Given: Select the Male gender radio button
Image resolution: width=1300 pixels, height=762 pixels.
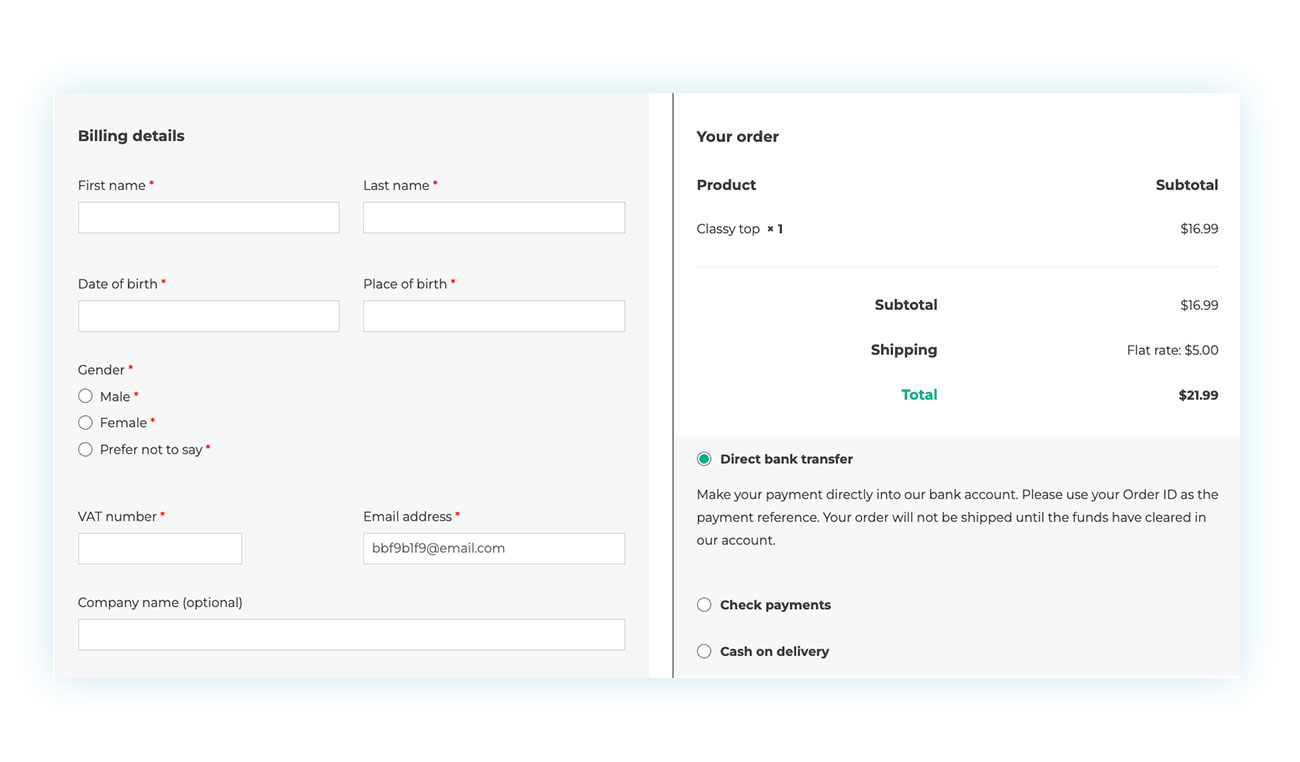Looking at the screenshot, I should pyautogui.click(x=85, y=395).
